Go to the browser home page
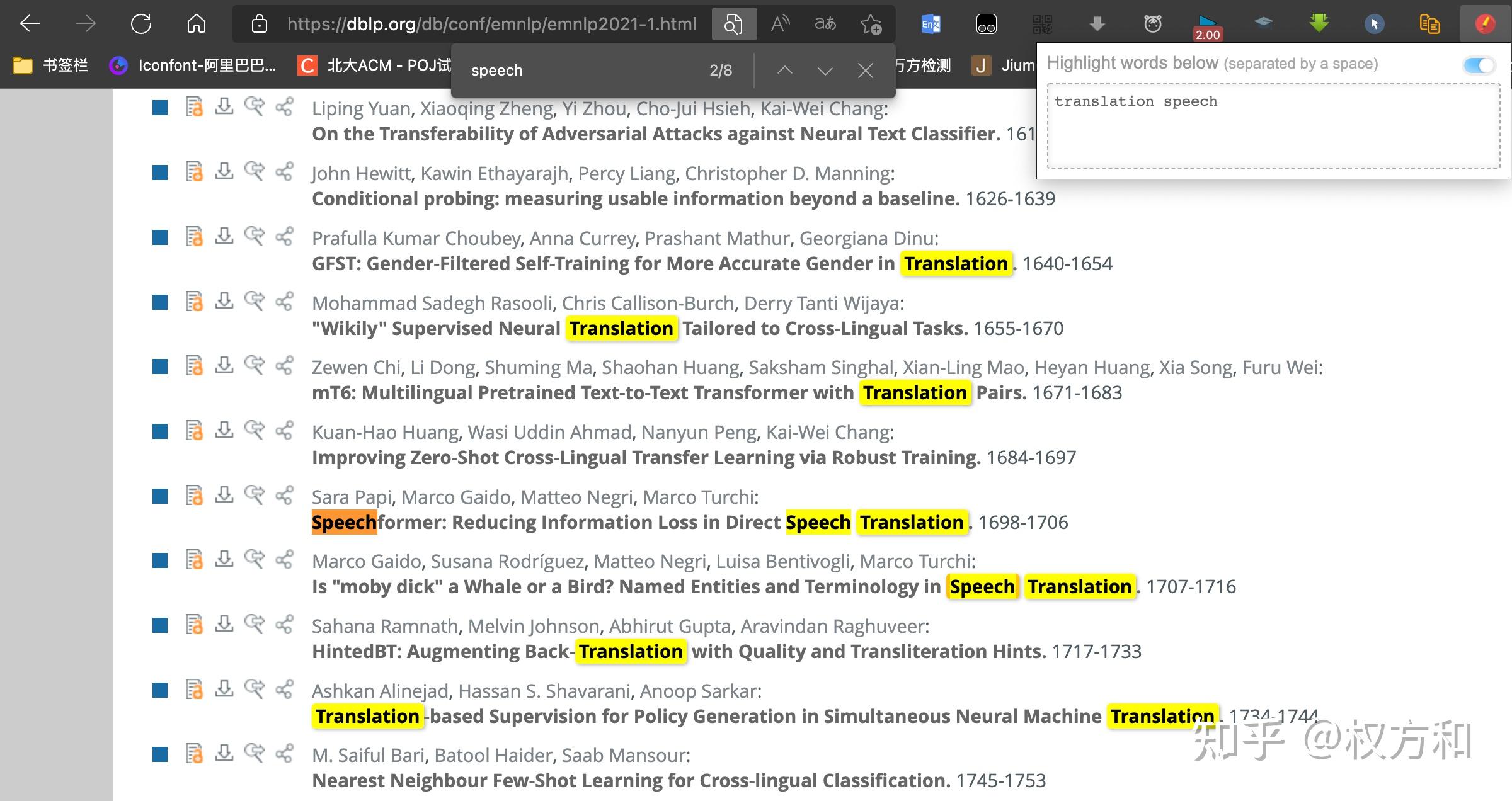This screenshot has height=801, width=1512. (x=197, y=24)
